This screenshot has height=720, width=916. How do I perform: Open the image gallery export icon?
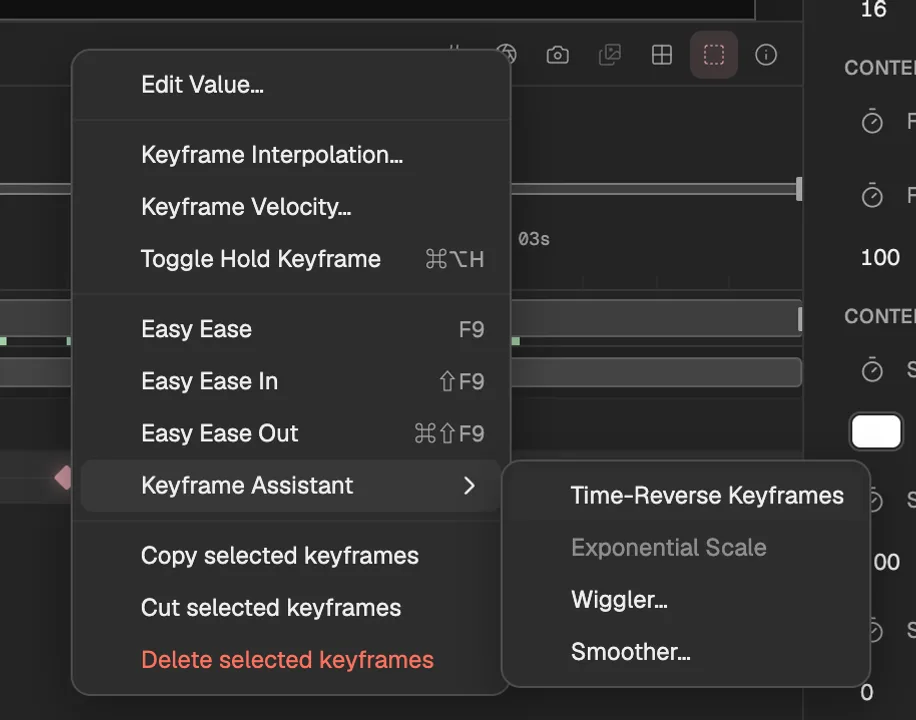[x=609, y=55]
